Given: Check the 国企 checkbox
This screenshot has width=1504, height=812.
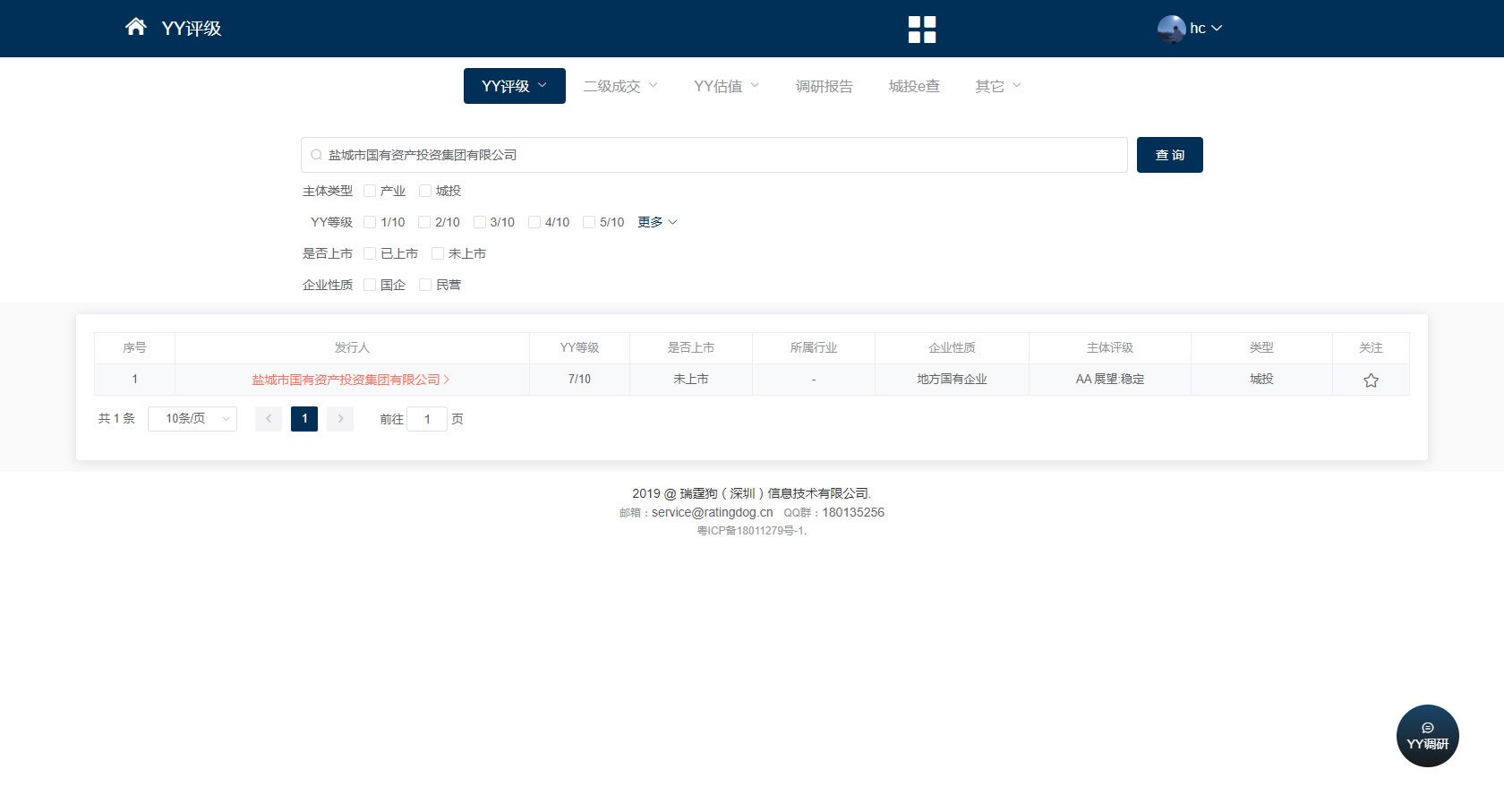Looking at the screenshot, I should click(370, 285).
